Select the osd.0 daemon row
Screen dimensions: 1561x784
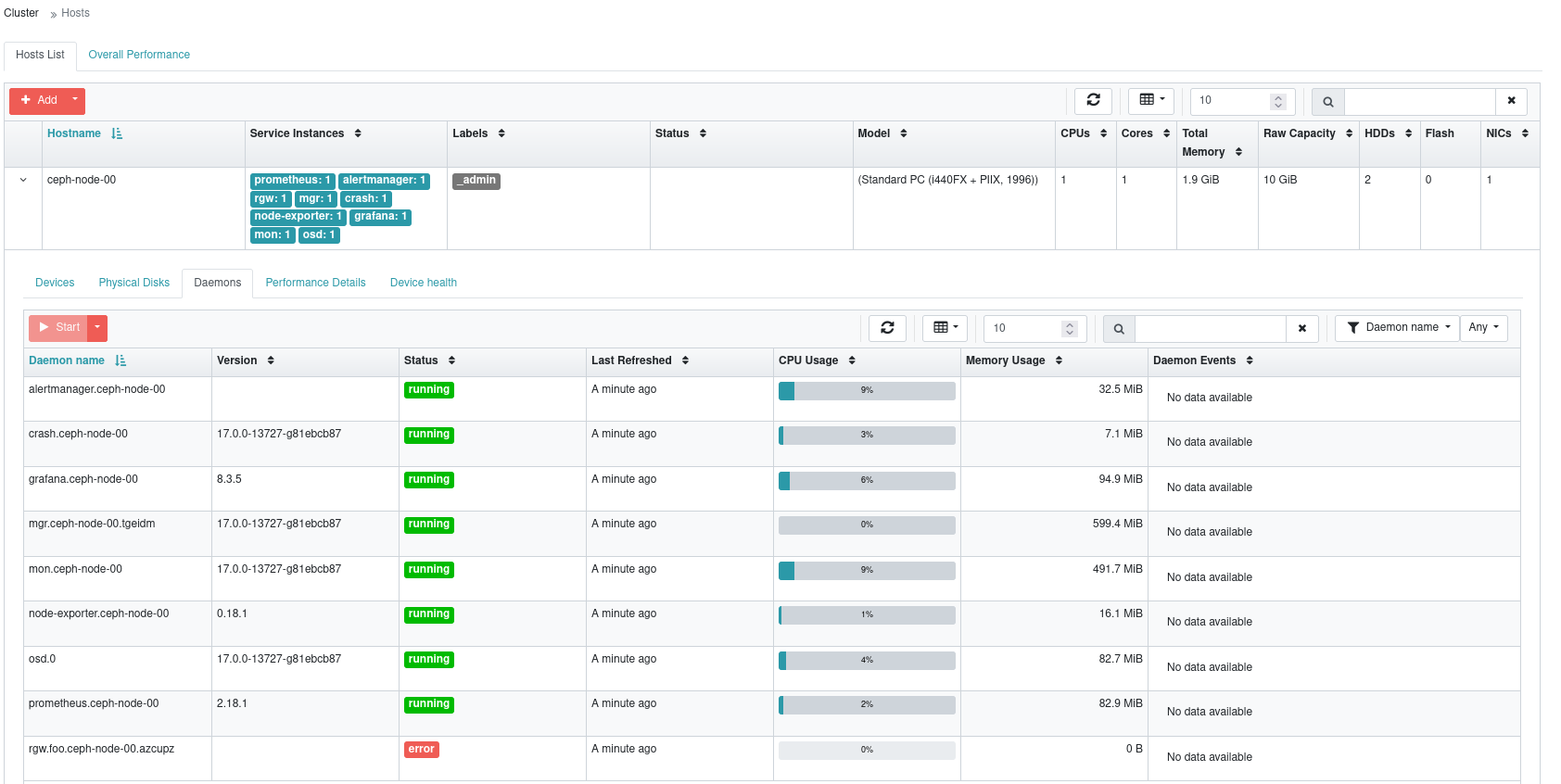771,669
